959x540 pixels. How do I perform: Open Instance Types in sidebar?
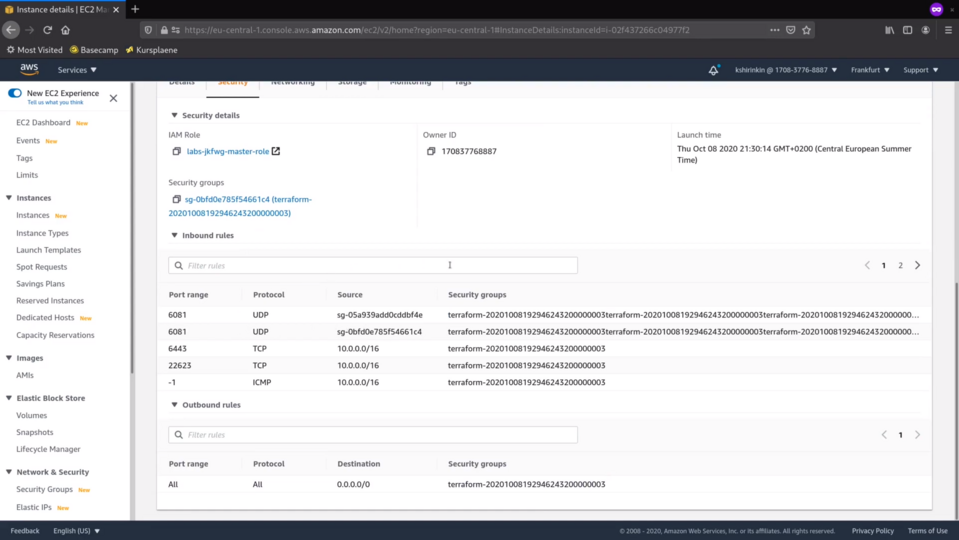42,233
